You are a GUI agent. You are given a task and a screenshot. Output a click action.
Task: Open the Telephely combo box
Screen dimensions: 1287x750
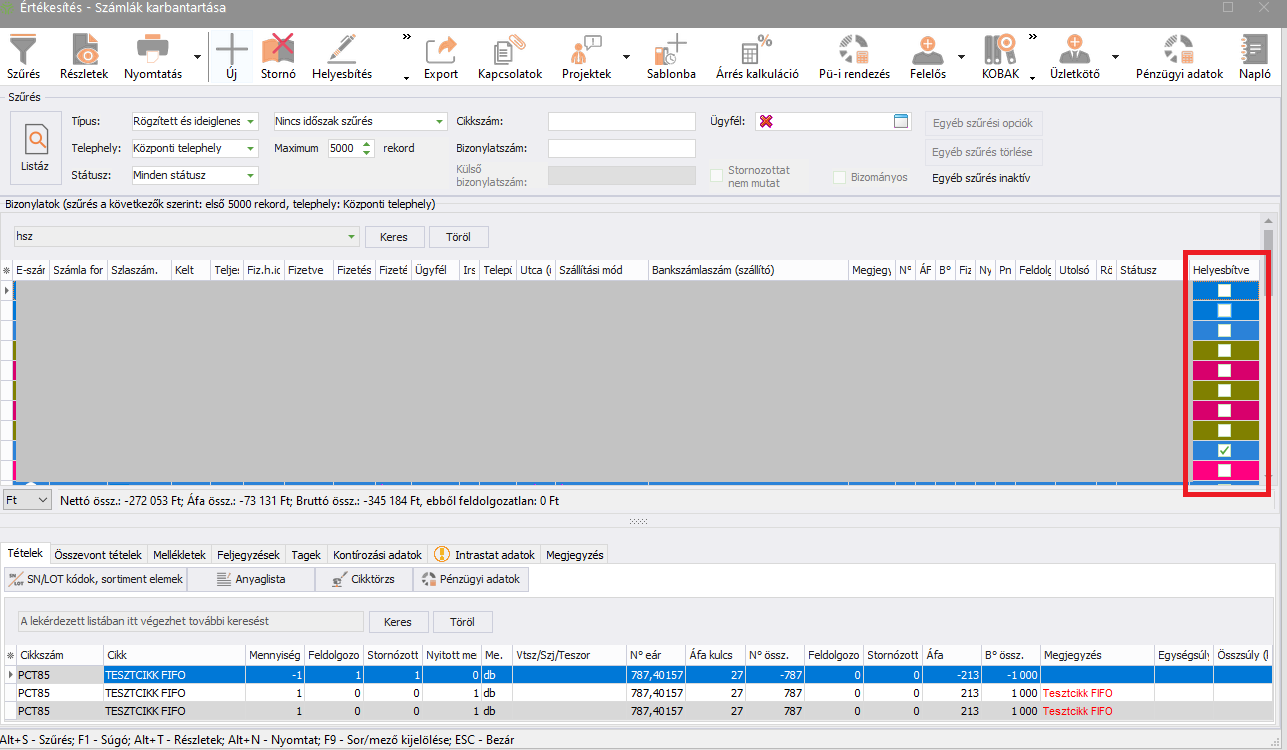click(x=250, y=149)
